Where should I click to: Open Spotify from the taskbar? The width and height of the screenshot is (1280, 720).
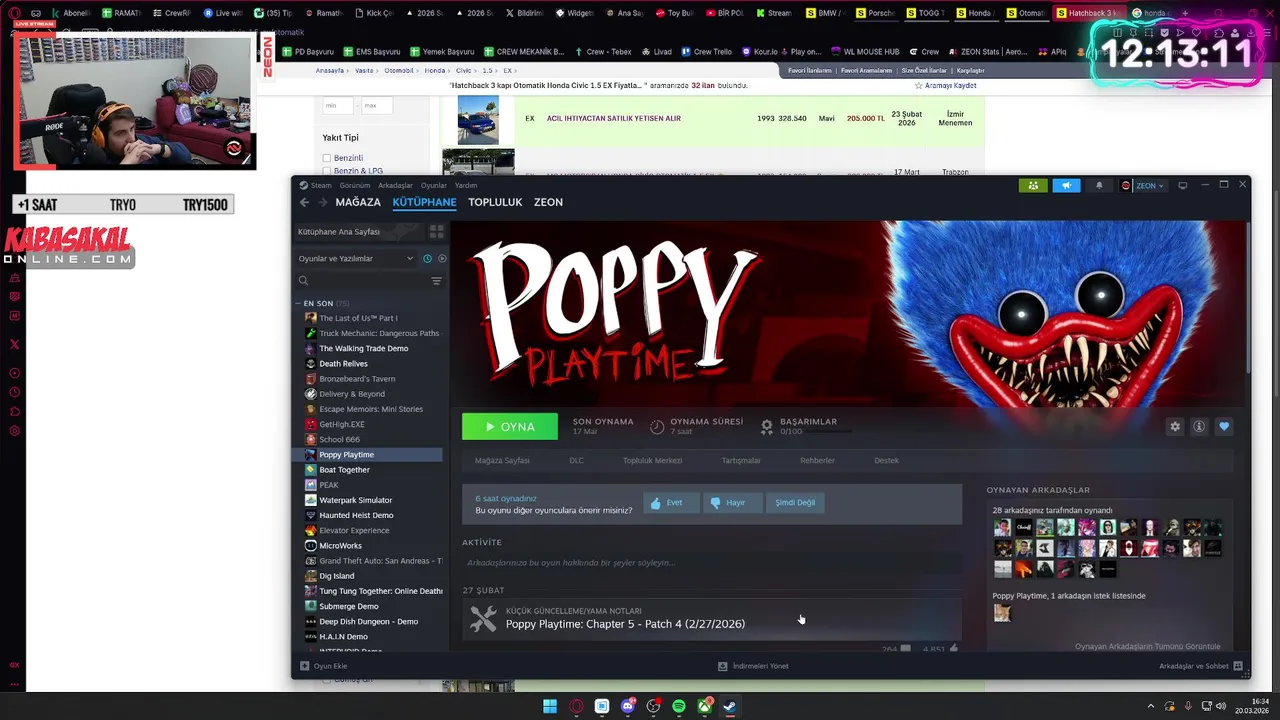click(x=679, y=706)
